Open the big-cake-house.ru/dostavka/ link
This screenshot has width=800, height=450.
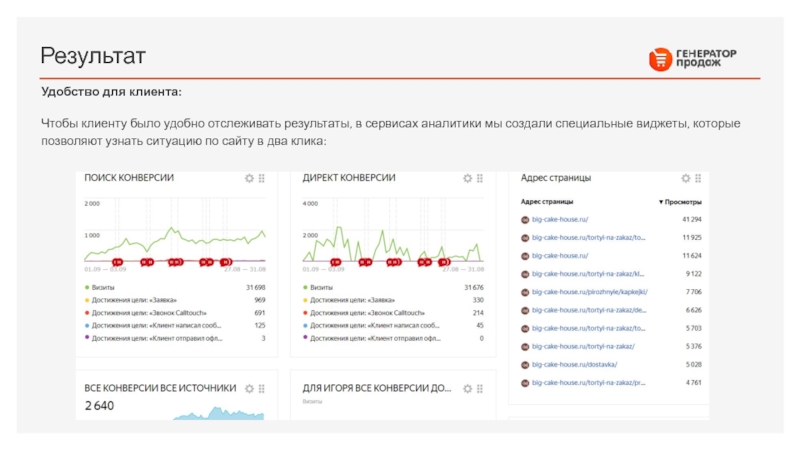575,365
